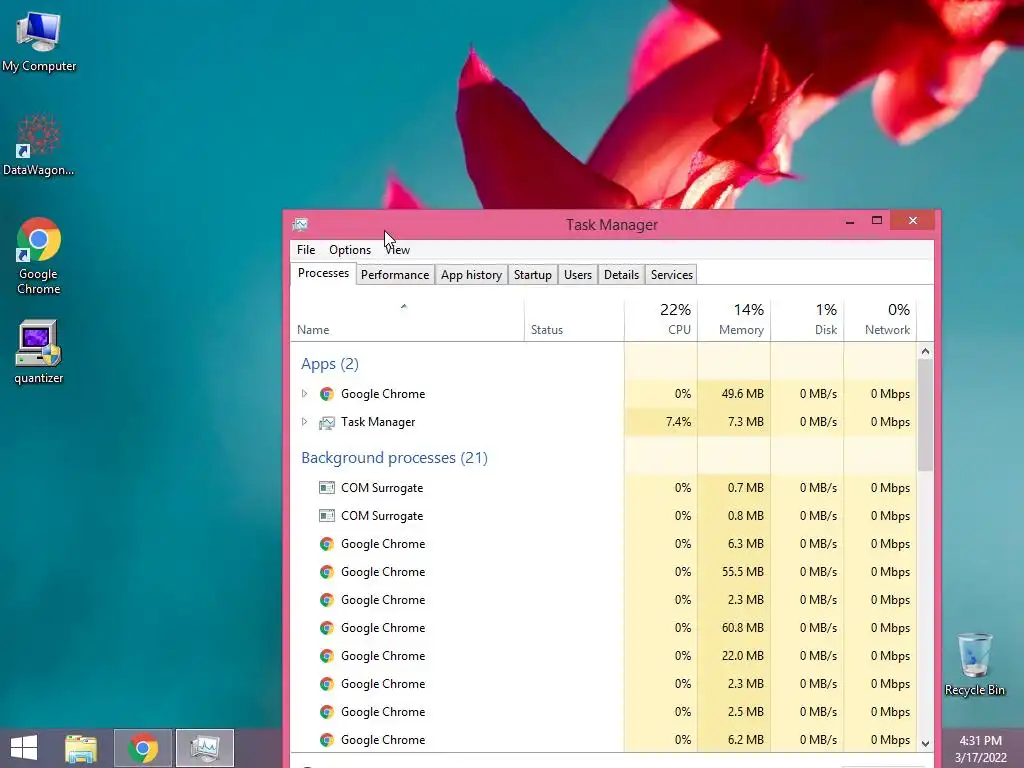Screen dimensions: 1024x768
Task: Click the 22.0 MB memory cell
Action: point(734,656)
